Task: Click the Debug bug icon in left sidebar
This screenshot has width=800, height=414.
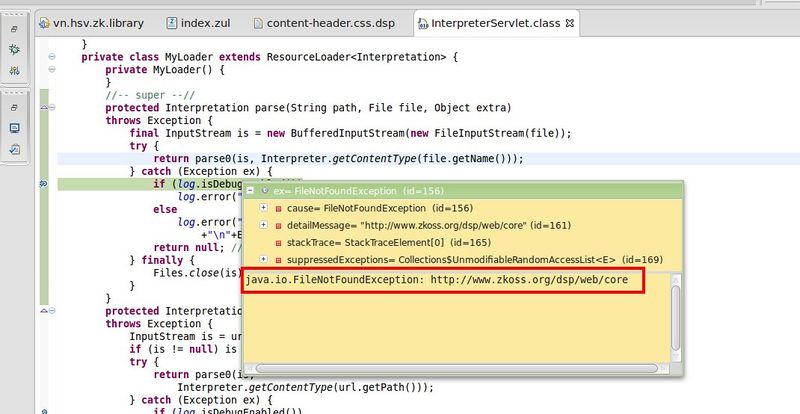Action: (14, 48)
